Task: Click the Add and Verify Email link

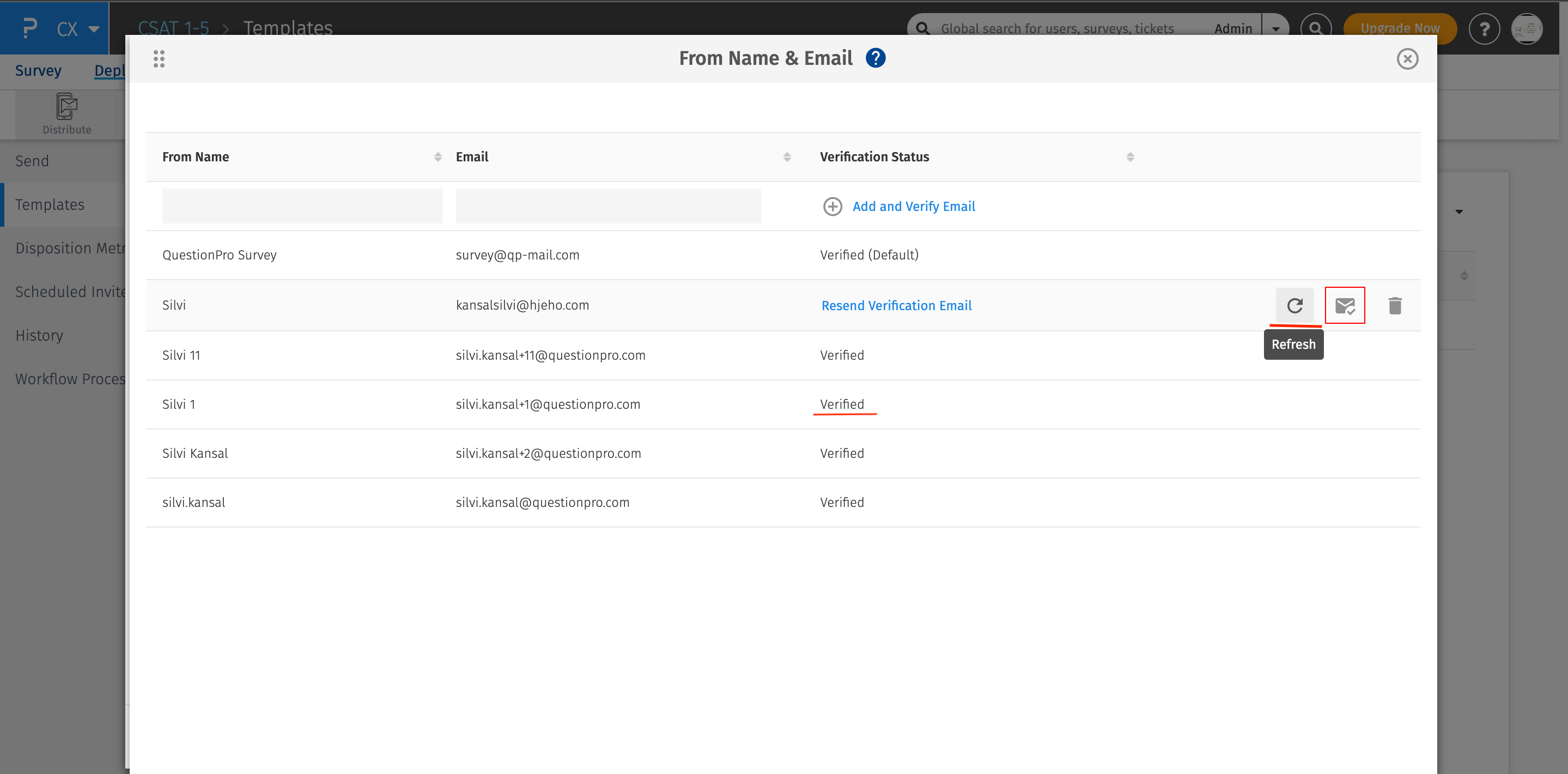Action: click(913, 207)
